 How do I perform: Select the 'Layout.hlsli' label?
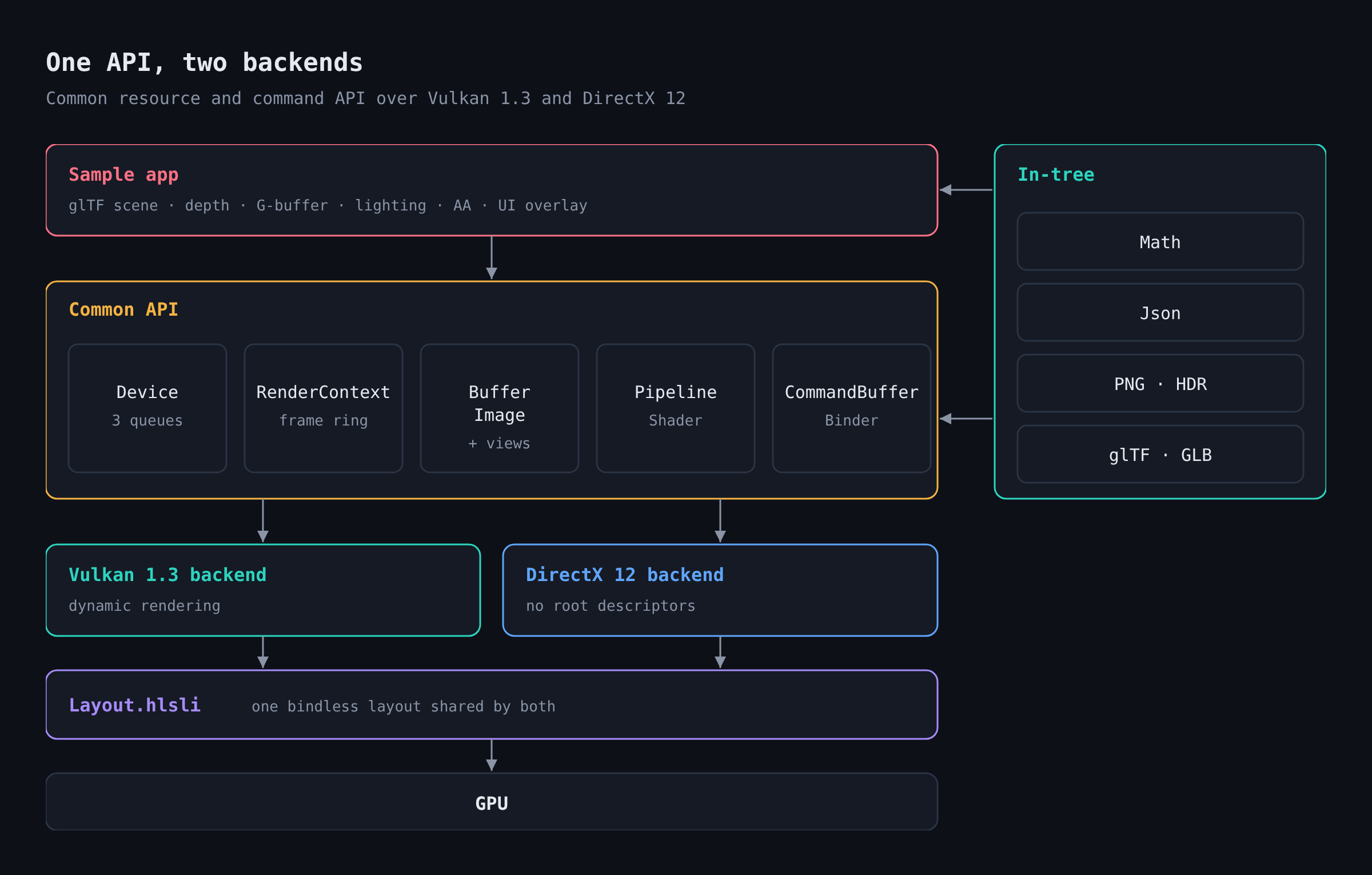tap(134, 705)
